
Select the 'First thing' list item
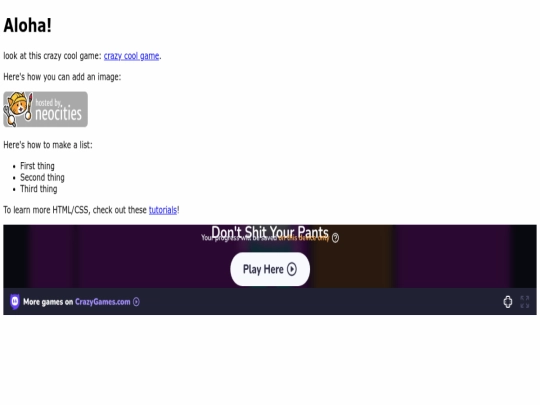[37, 166]
